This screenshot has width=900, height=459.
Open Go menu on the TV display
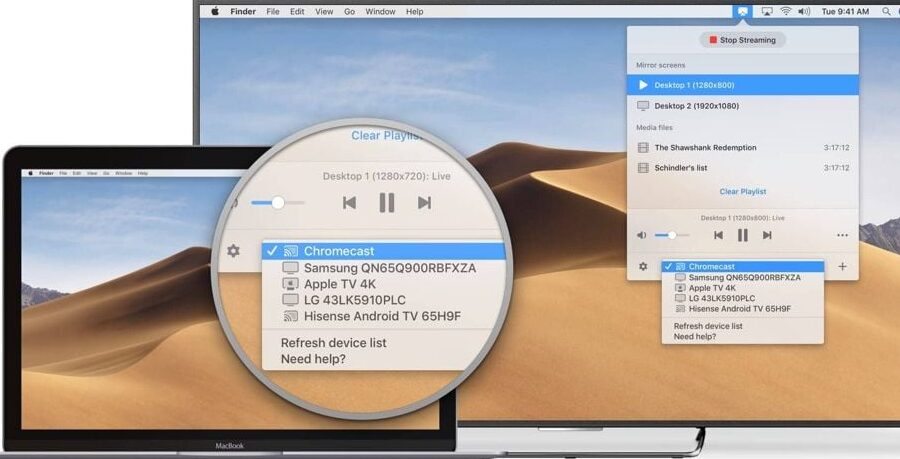point(350,11)
